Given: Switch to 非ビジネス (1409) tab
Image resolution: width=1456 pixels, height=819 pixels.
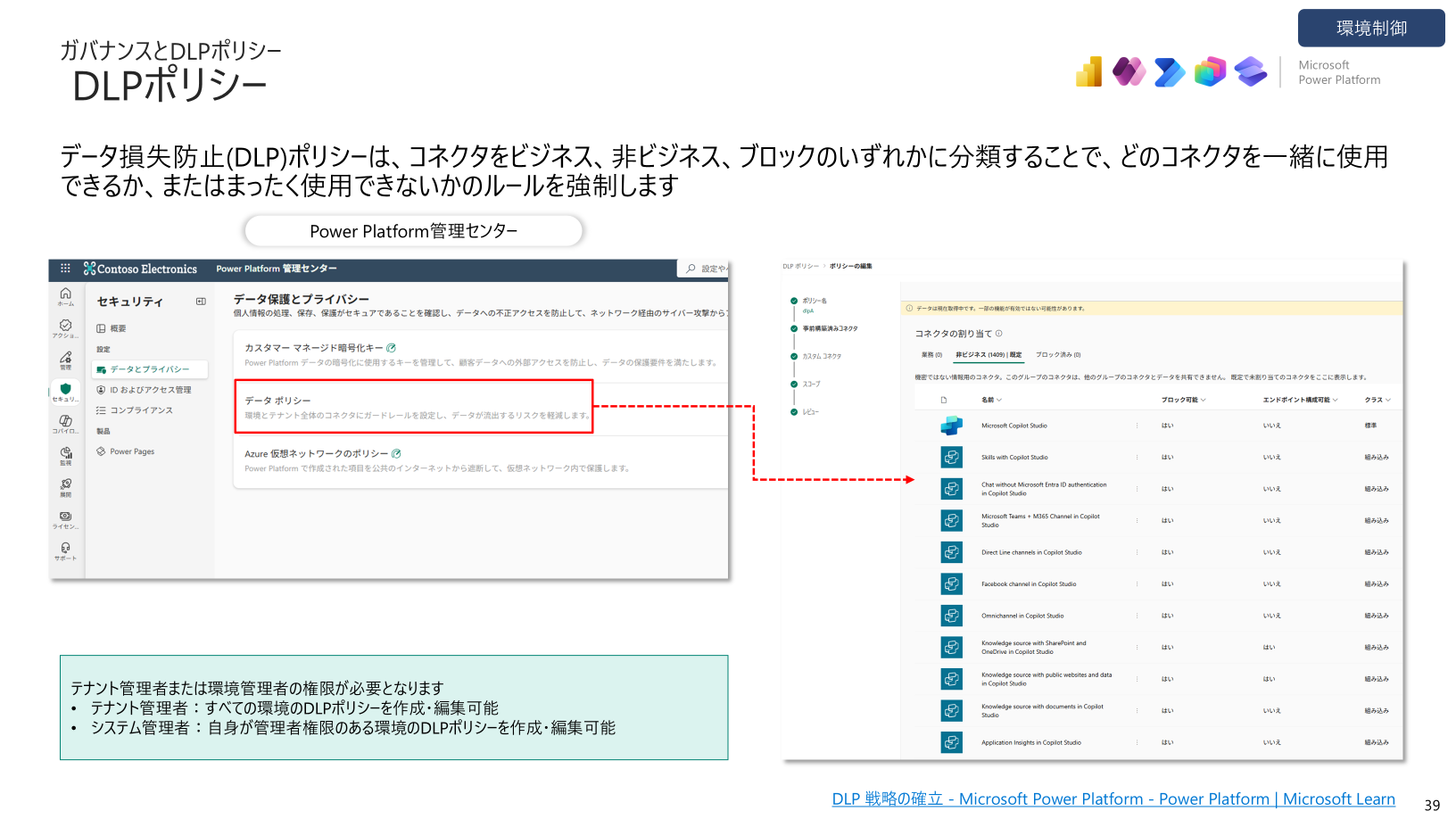Looking at the screenshot, I should point(989,355).
